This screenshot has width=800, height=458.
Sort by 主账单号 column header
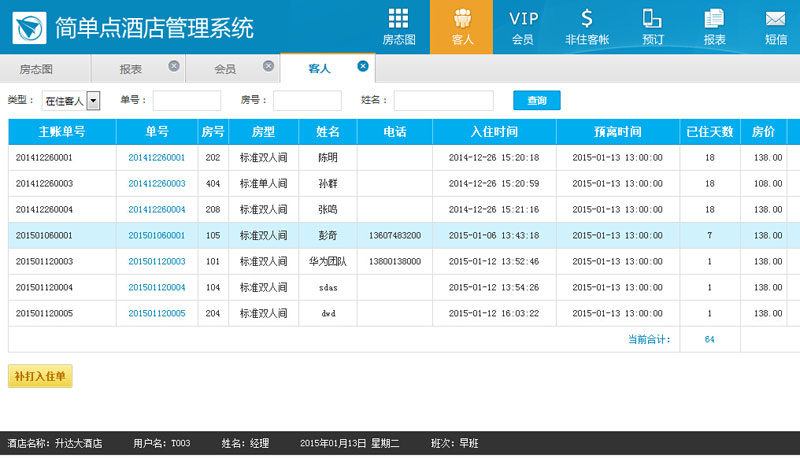coord(62,132)
